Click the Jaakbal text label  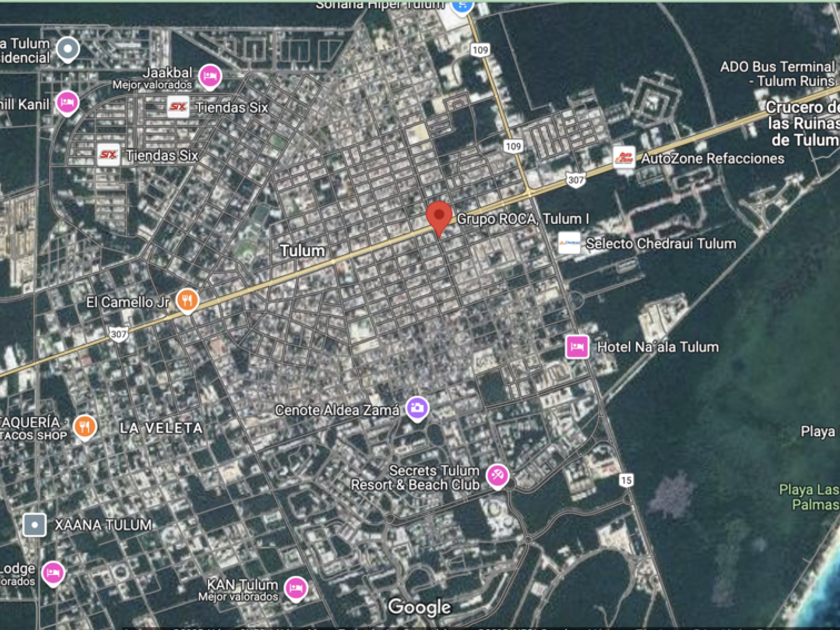click(167, 73)
